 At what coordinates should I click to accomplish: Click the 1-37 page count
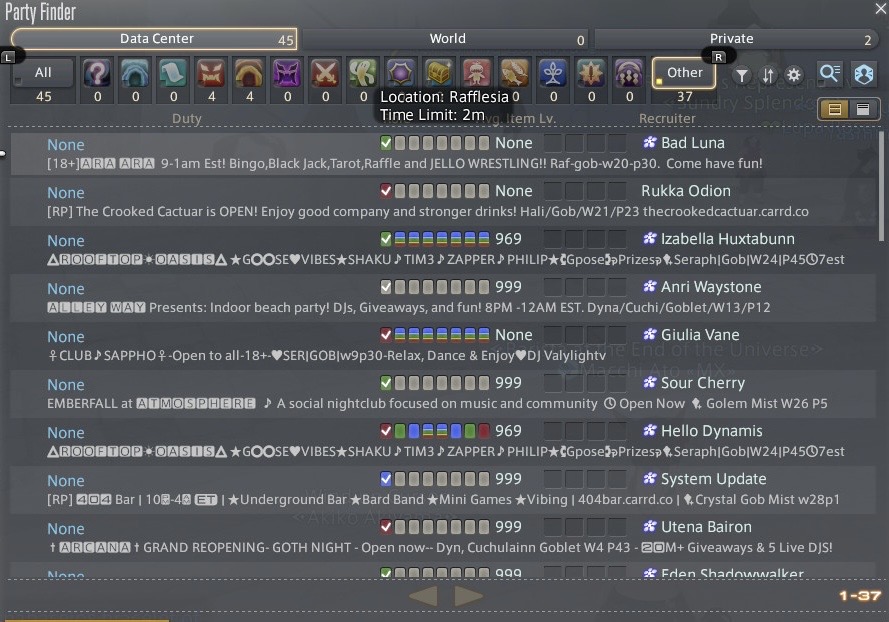point(860,595)
